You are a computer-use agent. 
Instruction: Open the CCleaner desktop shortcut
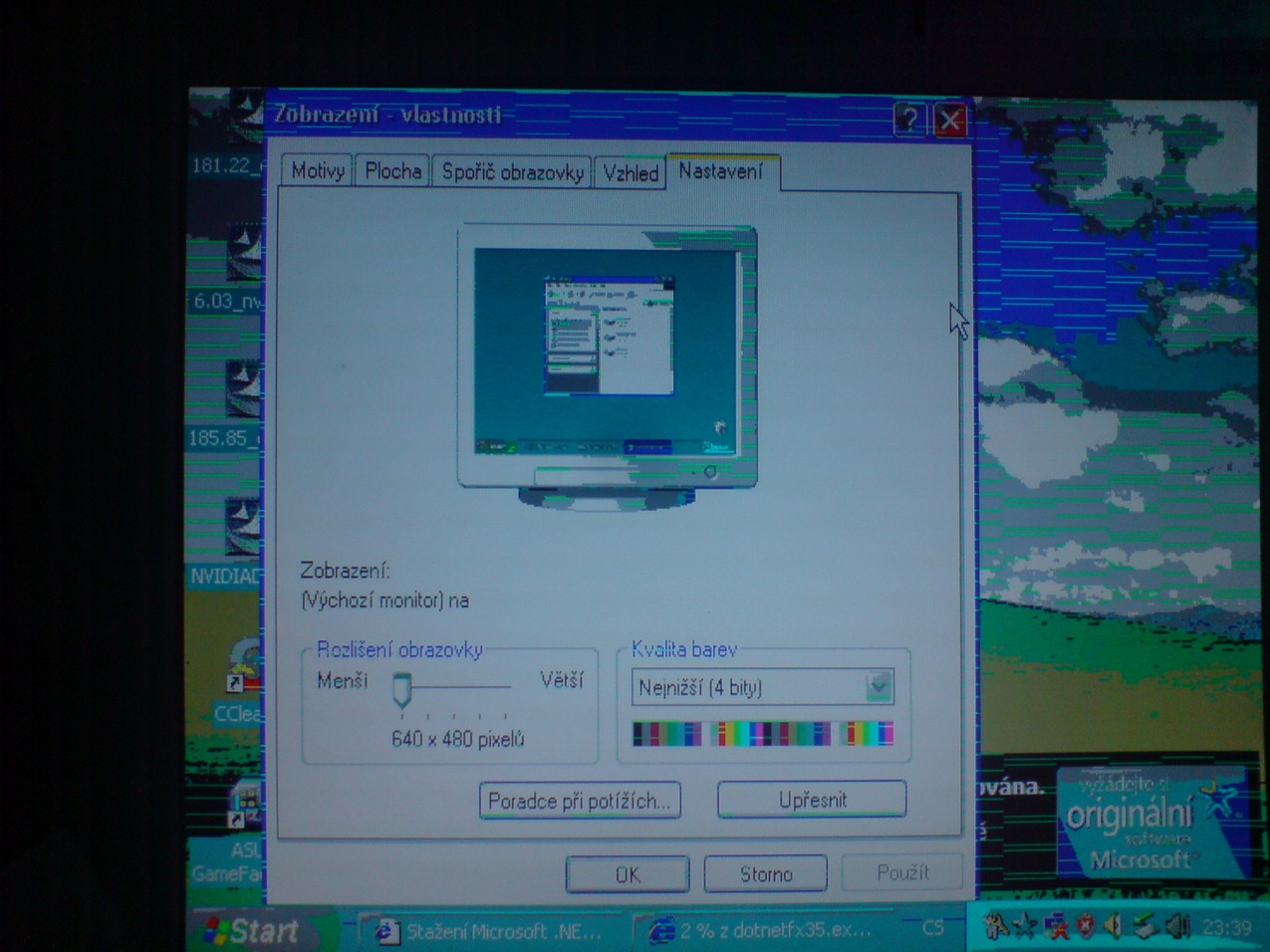tap(242, 667)
